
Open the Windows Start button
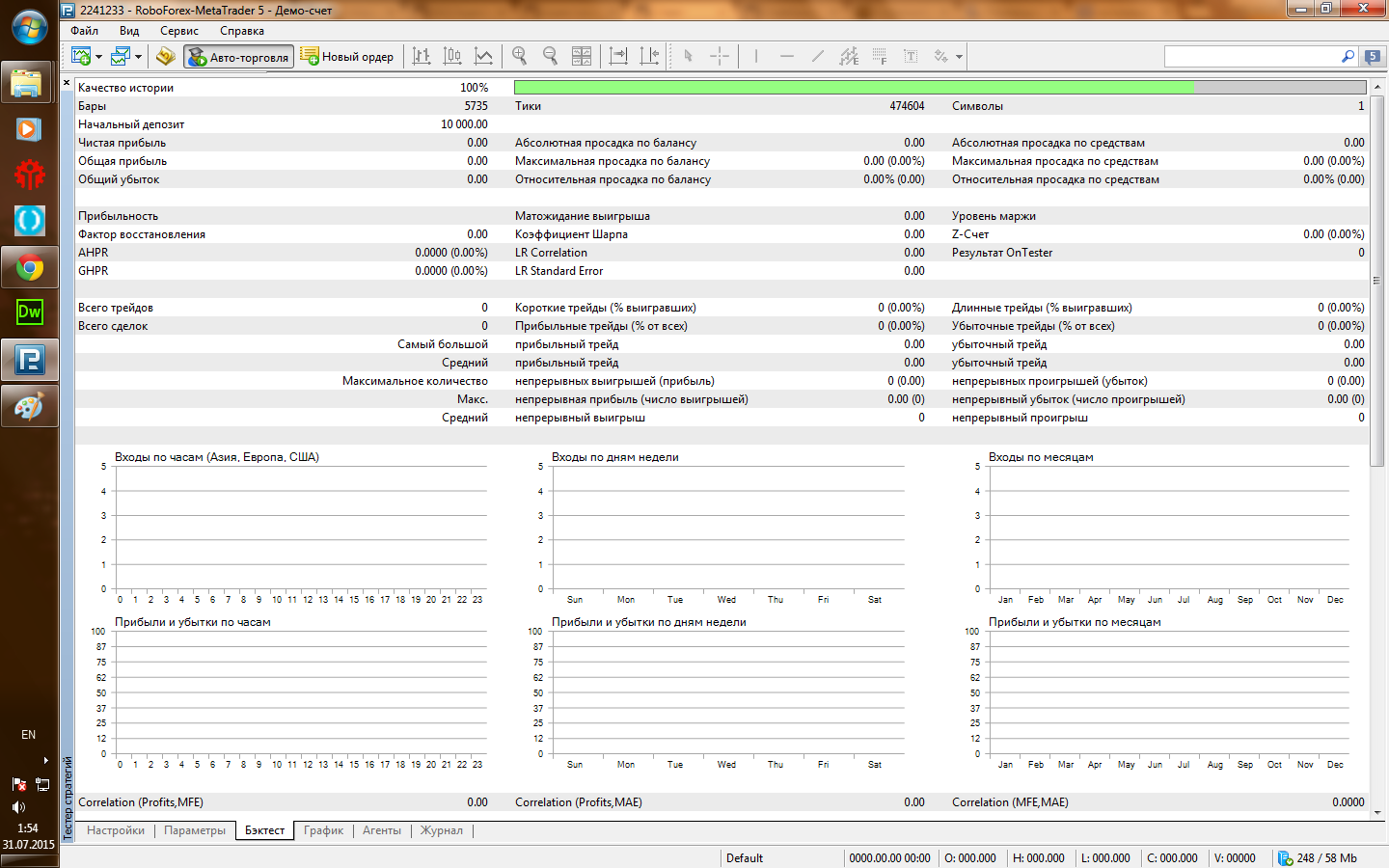click(29, 26)
